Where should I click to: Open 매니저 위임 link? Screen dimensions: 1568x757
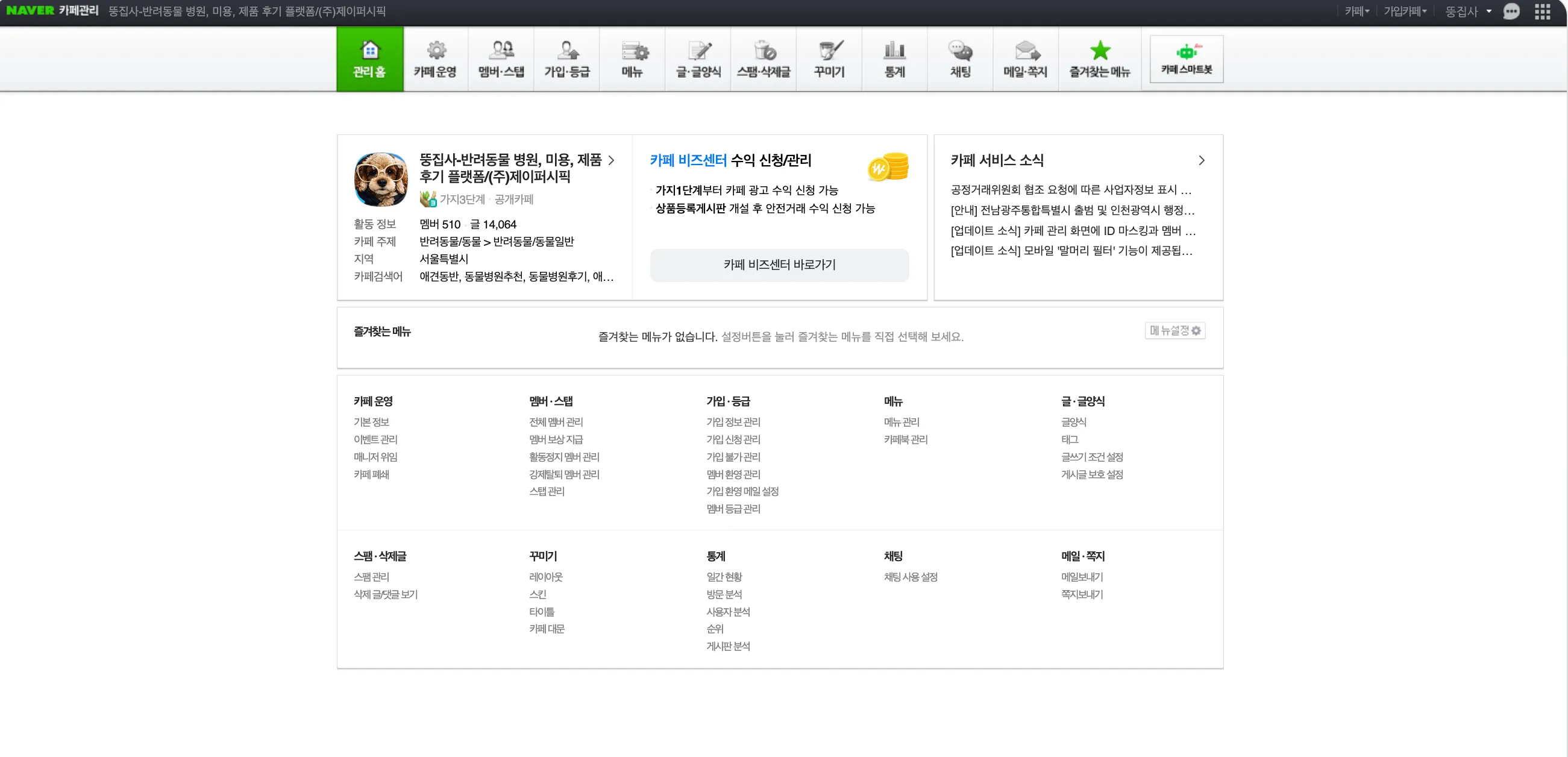coord(375,457)
